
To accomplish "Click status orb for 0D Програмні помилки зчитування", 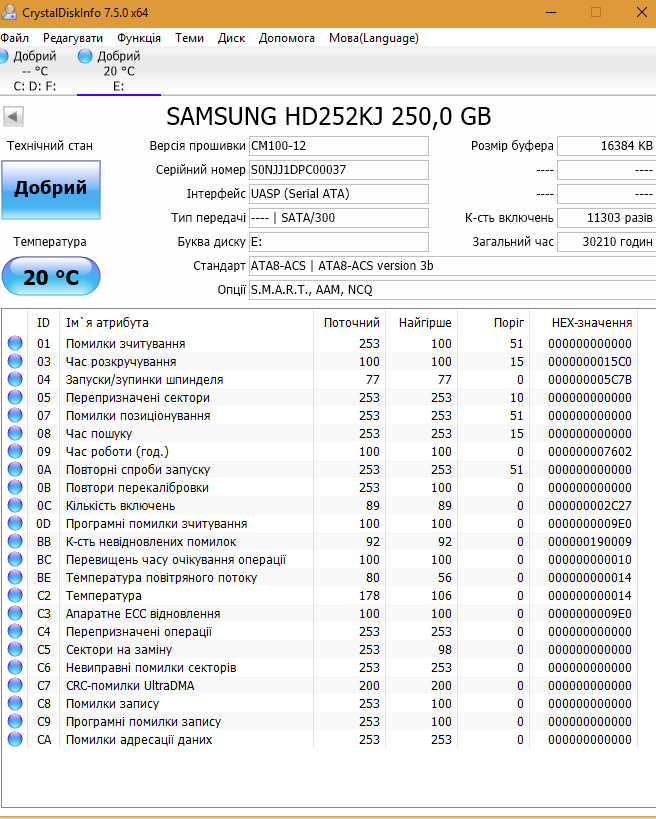I will pyautogui.click(x=15, y=523).
